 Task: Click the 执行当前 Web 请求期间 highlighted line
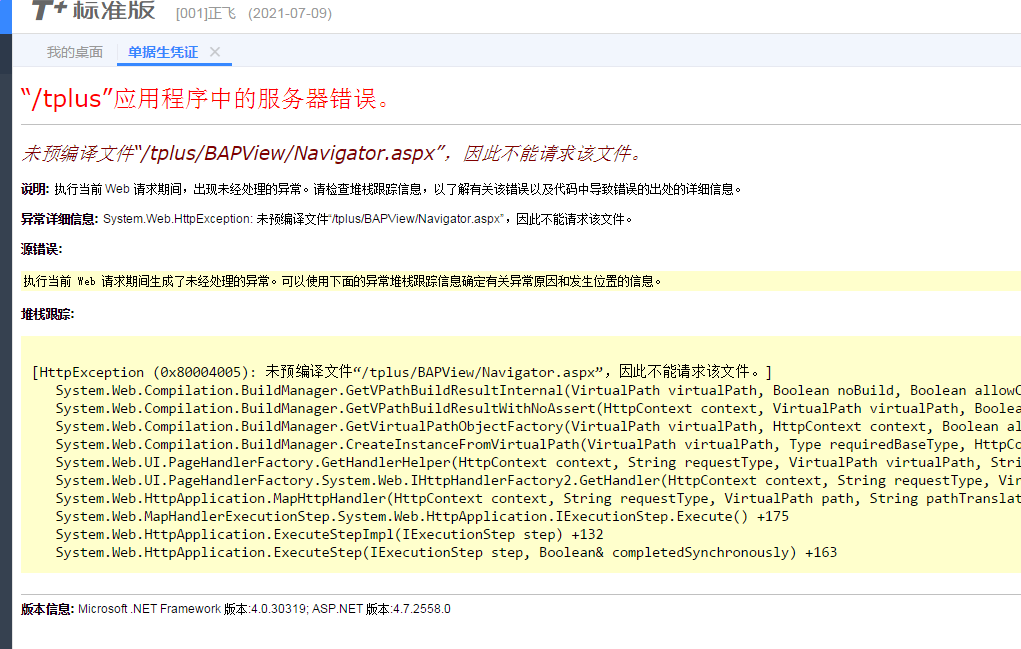(343, 281)
